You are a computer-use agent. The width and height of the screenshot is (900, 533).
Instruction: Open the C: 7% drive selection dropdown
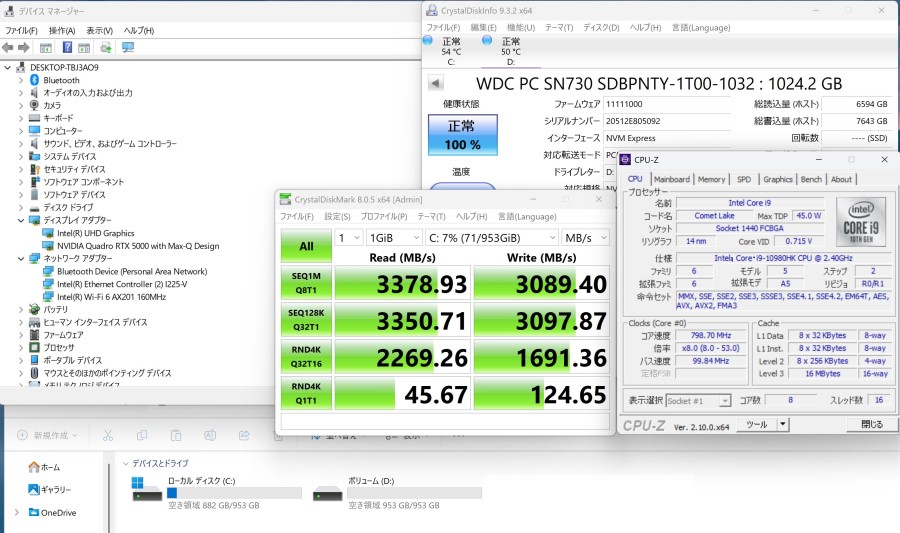pyautogui.click(x=492, y=238)
